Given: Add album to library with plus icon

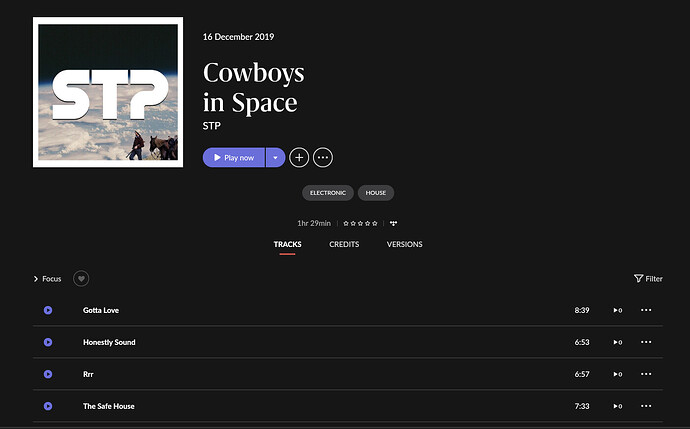Looking at the screenshot, I should point(299,158).
